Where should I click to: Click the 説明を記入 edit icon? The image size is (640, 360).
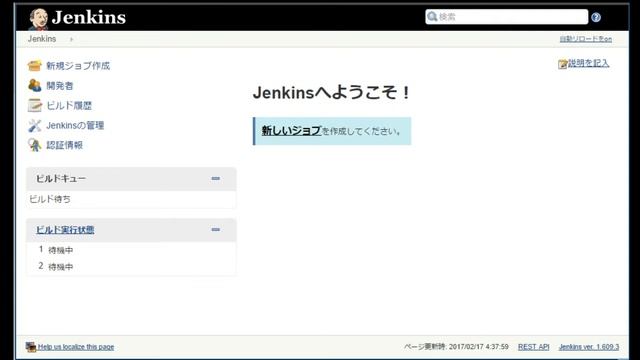click(x=563, y=64)
